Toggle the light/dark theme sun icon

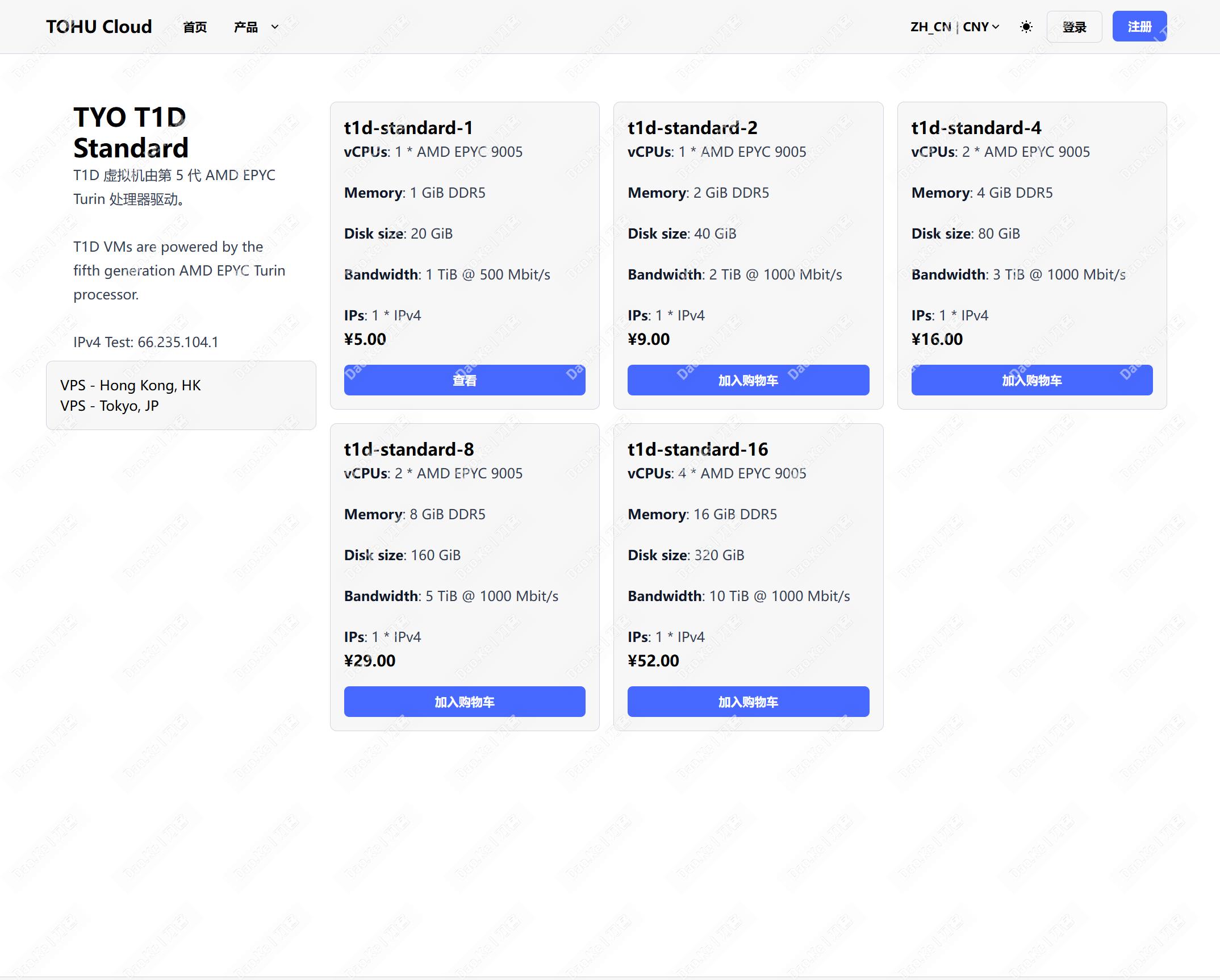point(1026,27)
